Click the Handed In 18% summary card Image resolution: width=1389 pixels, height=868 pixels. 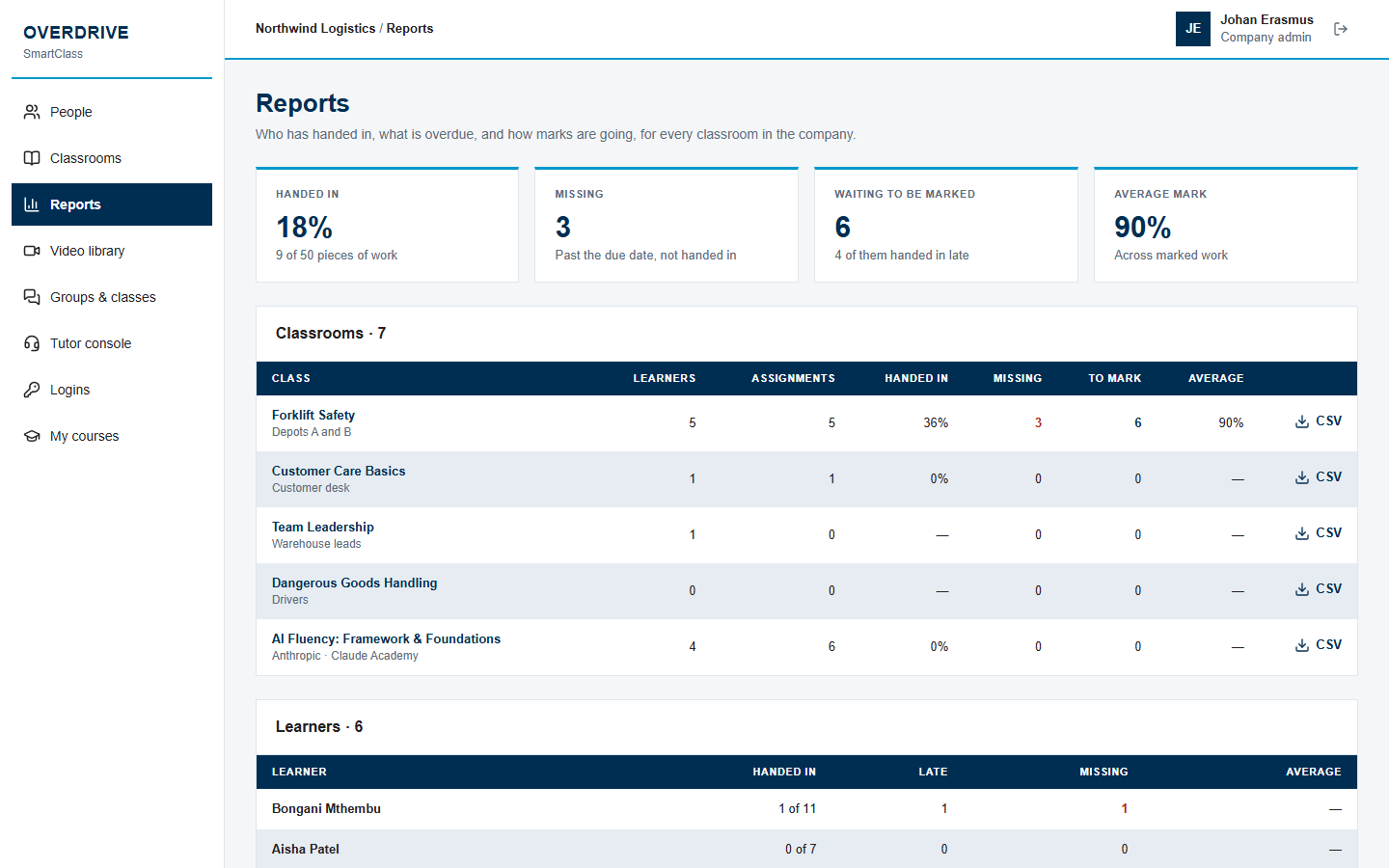point(387,225)
